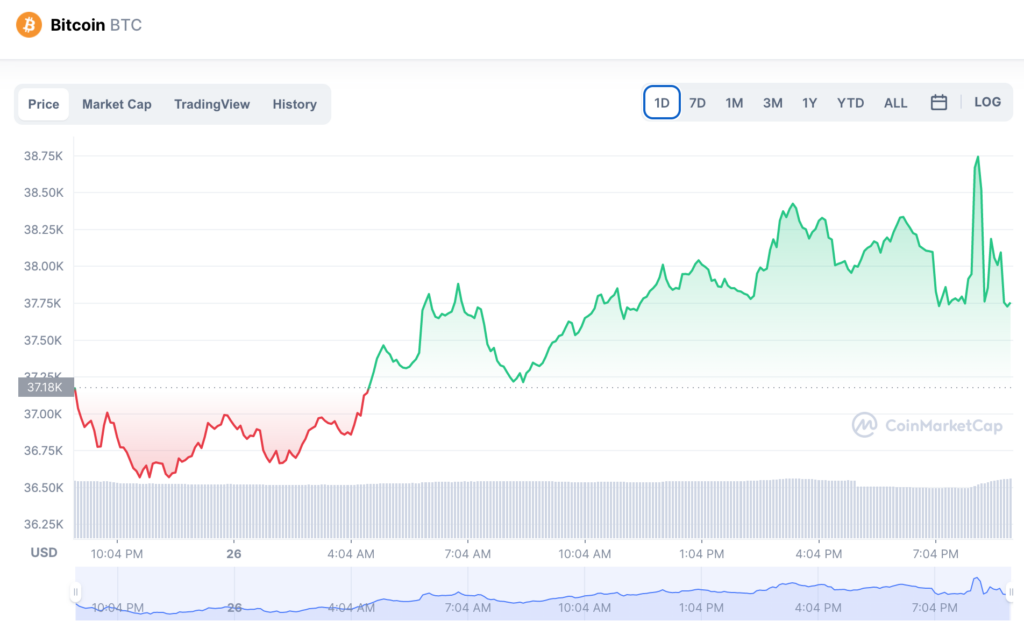Screen dimensions: 1024x628
Task: Open the Market Cap tab
Action: 117,104
